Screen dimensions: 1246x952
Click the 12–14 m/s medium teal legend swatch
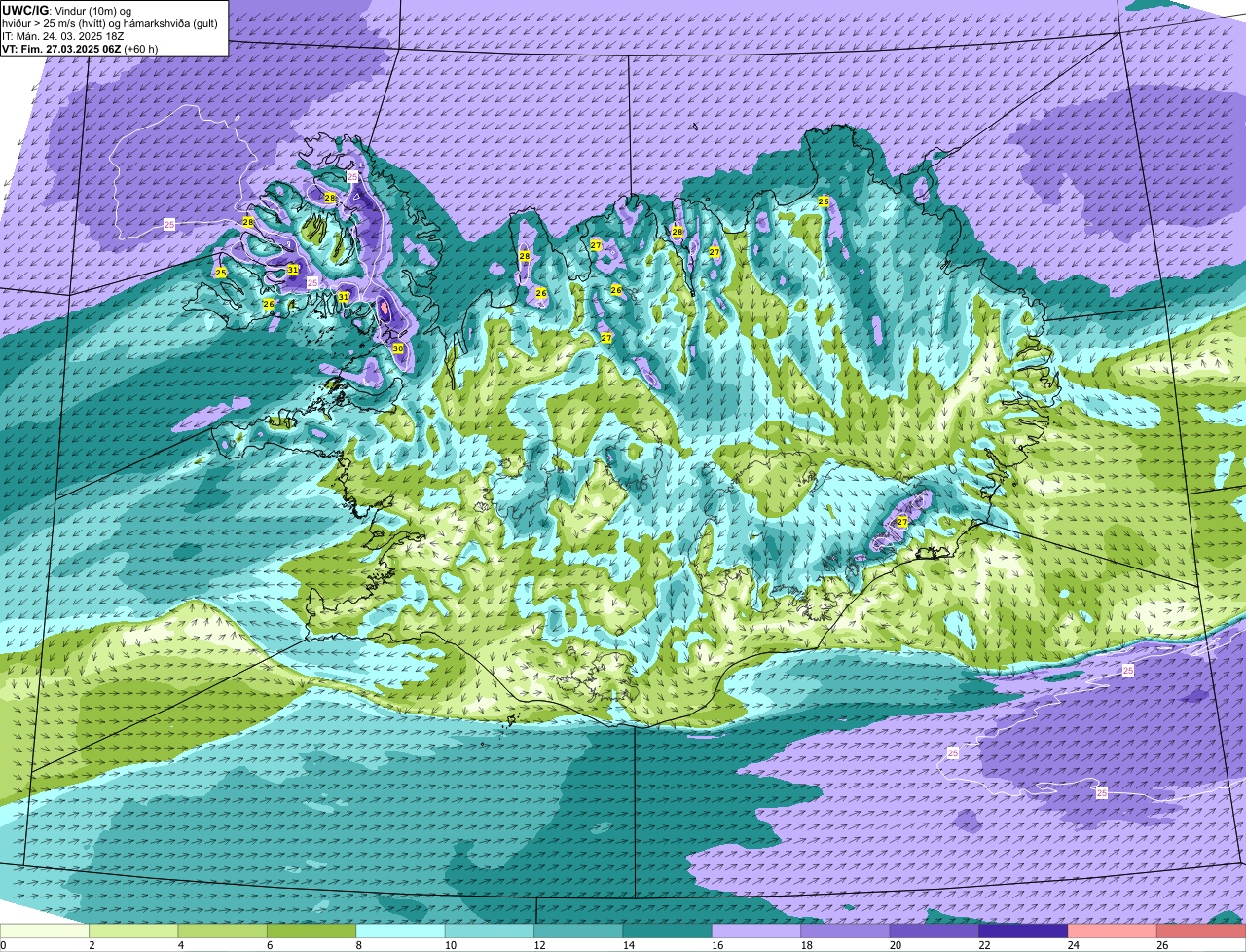point(579,932)
